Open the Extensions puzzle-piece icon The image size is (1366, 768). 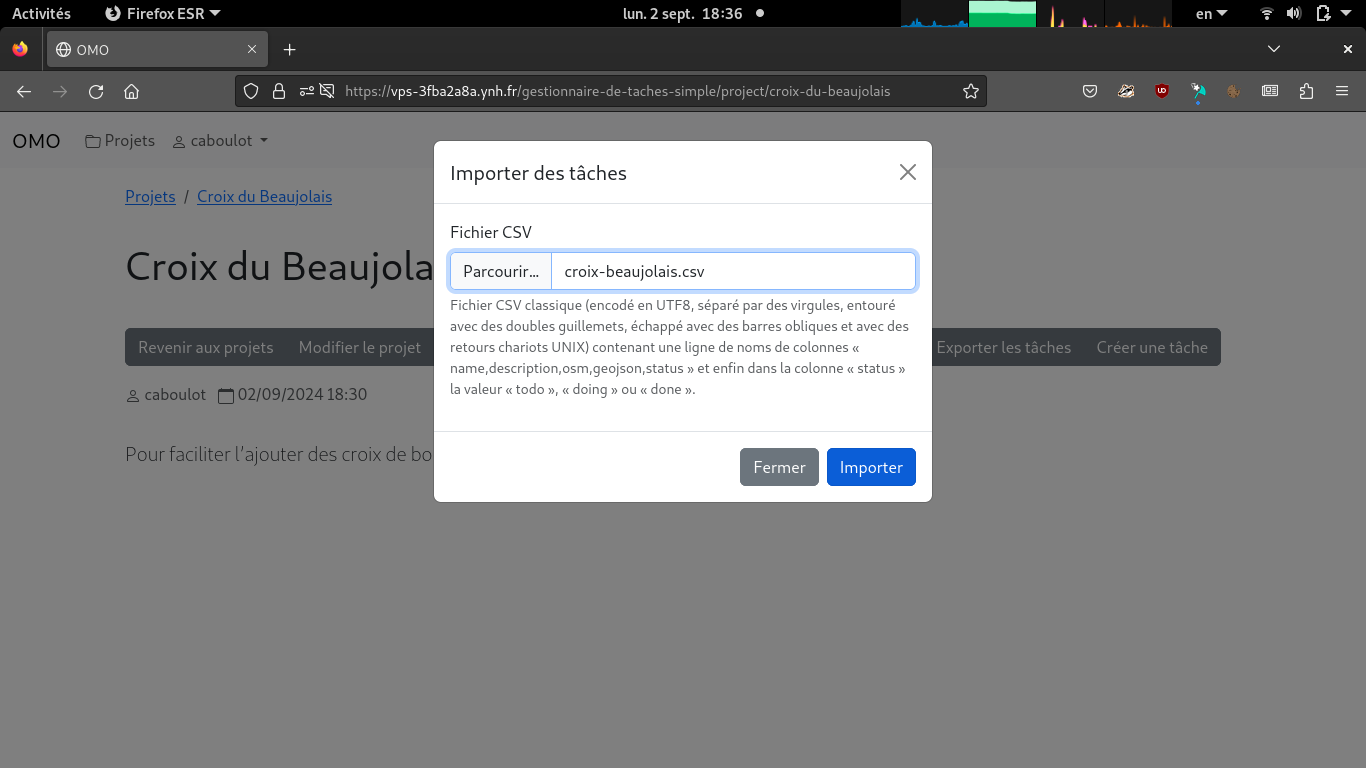(1306, 91)
